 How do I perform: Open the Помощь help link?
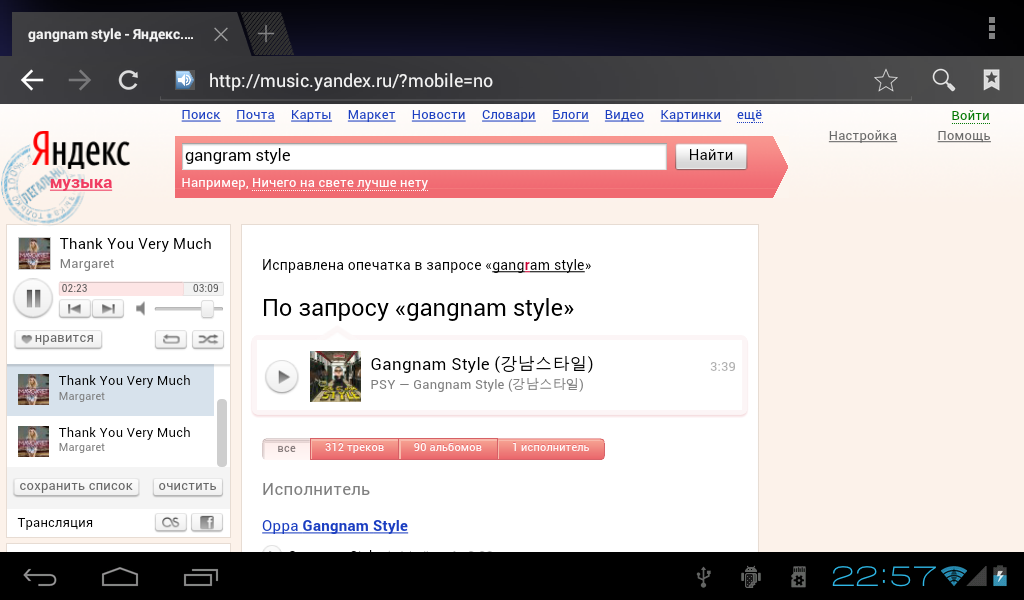(x=964, y=136)
